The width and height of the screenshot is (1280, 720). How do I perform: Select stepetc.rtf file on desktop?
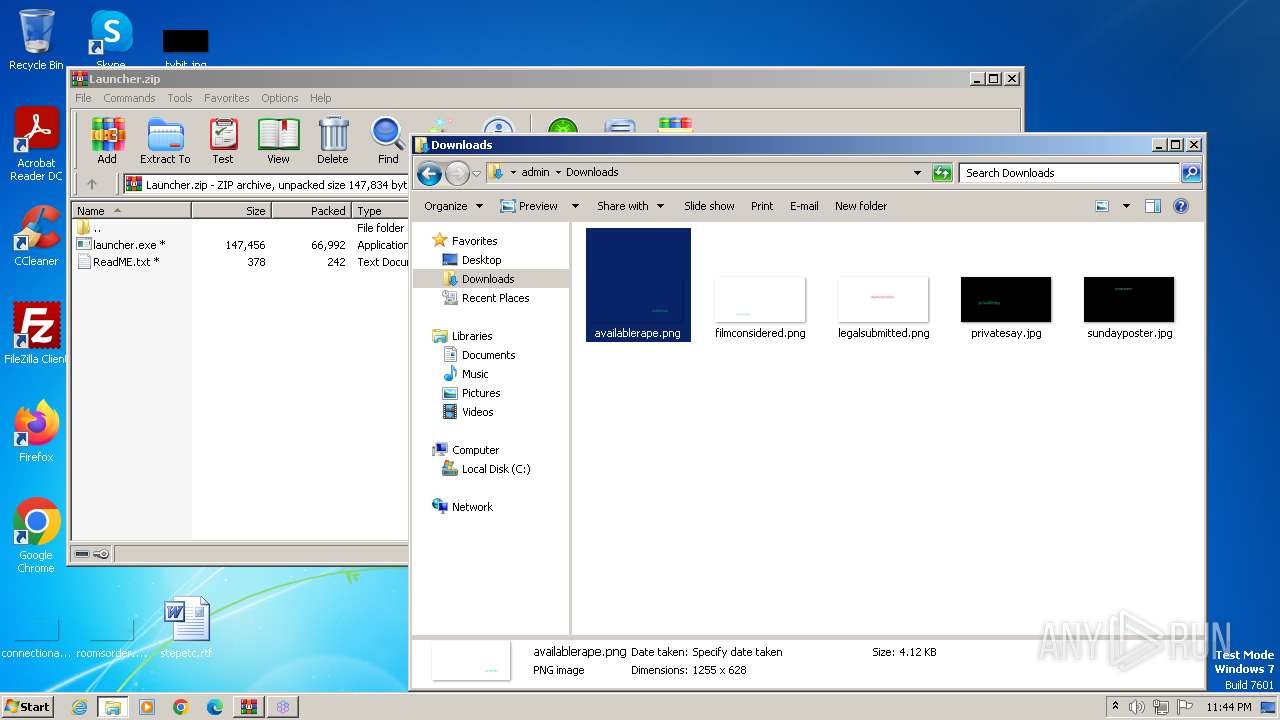tap(186, 628)
